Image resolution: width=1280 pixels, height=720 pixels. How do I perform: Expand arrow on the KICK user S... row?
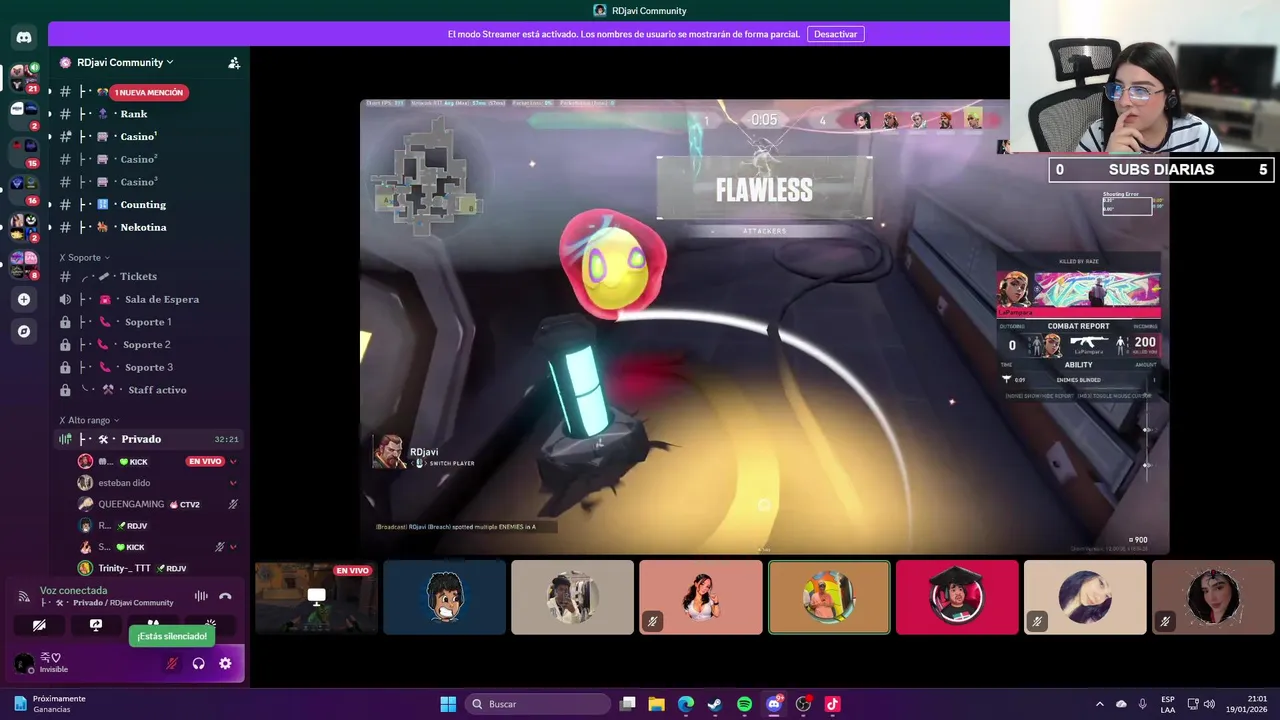(x=233, y=547)
